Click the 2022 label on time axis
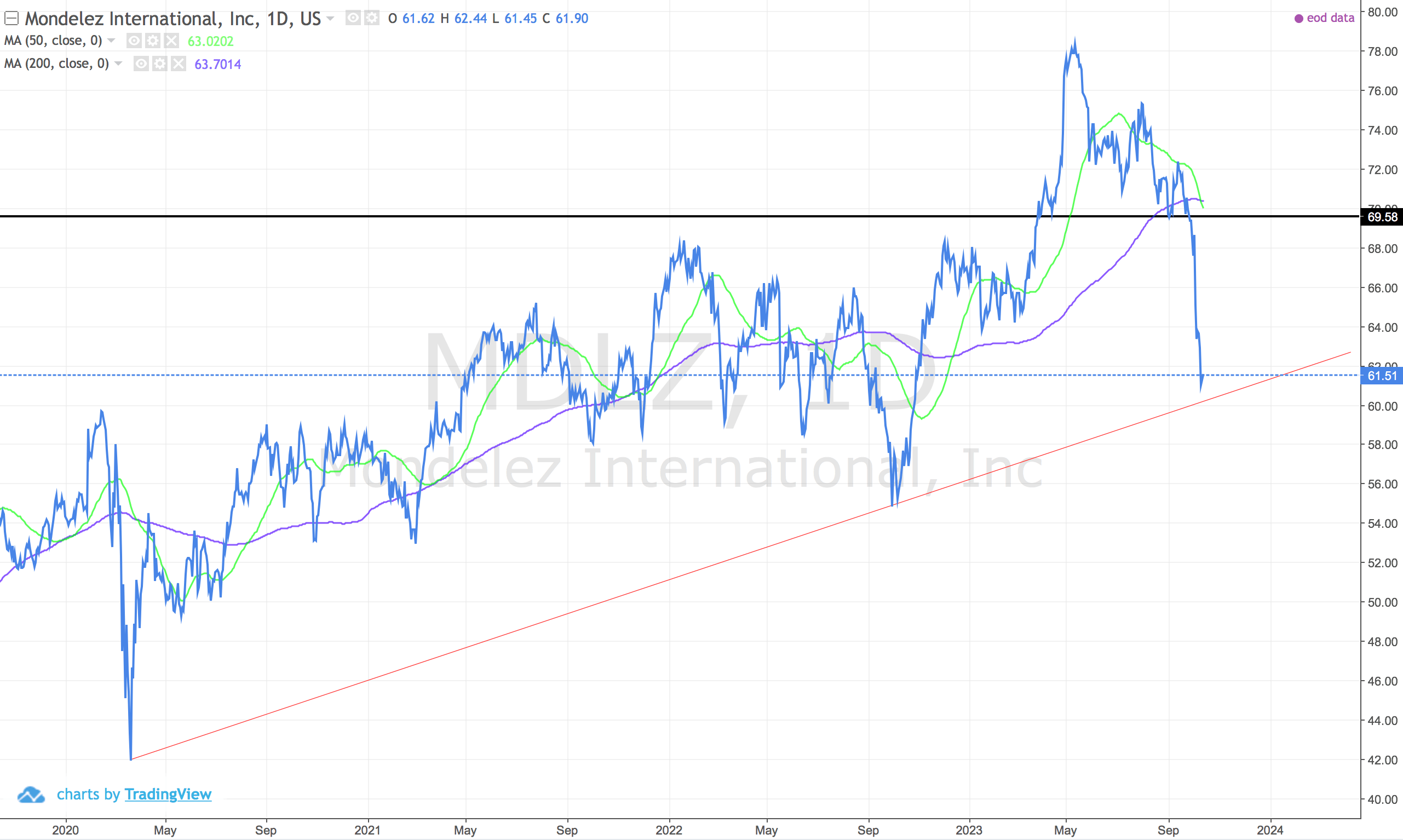 click(669, 830)
